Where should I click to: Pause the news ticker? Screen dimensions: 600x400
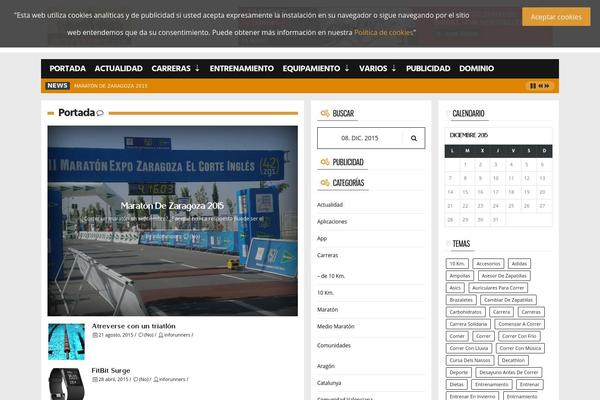coord(533,86)
